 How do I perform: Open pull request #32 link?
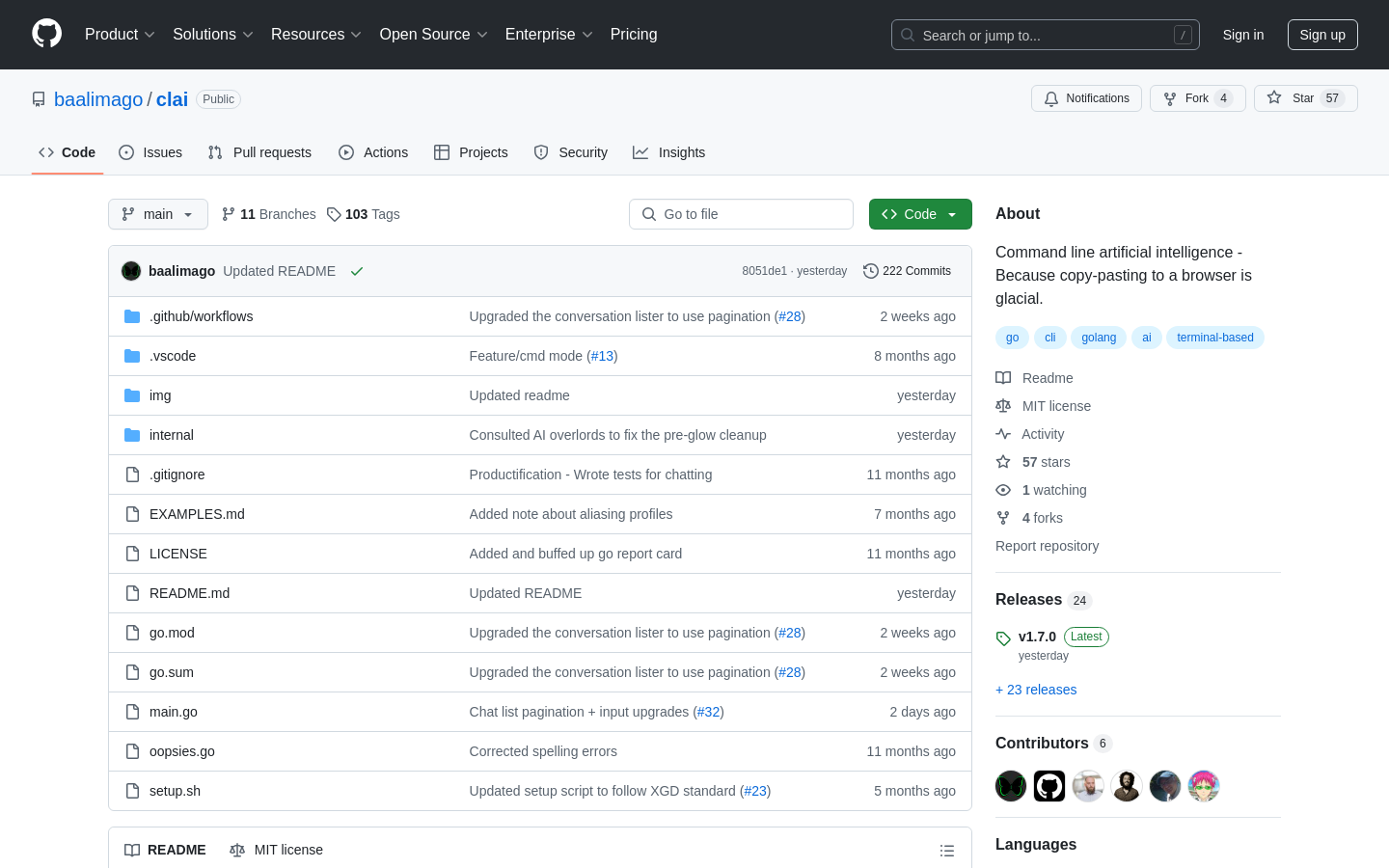point(708,712)
